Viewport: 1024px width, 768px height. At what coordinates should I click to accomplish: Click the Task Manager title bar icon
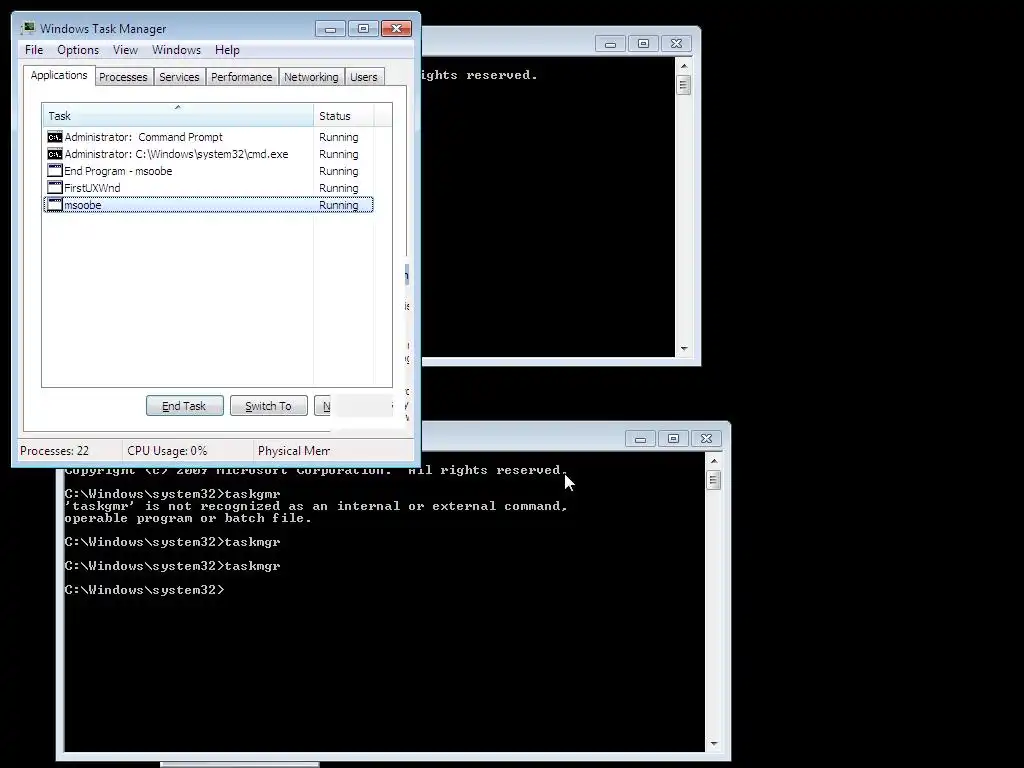28,28
